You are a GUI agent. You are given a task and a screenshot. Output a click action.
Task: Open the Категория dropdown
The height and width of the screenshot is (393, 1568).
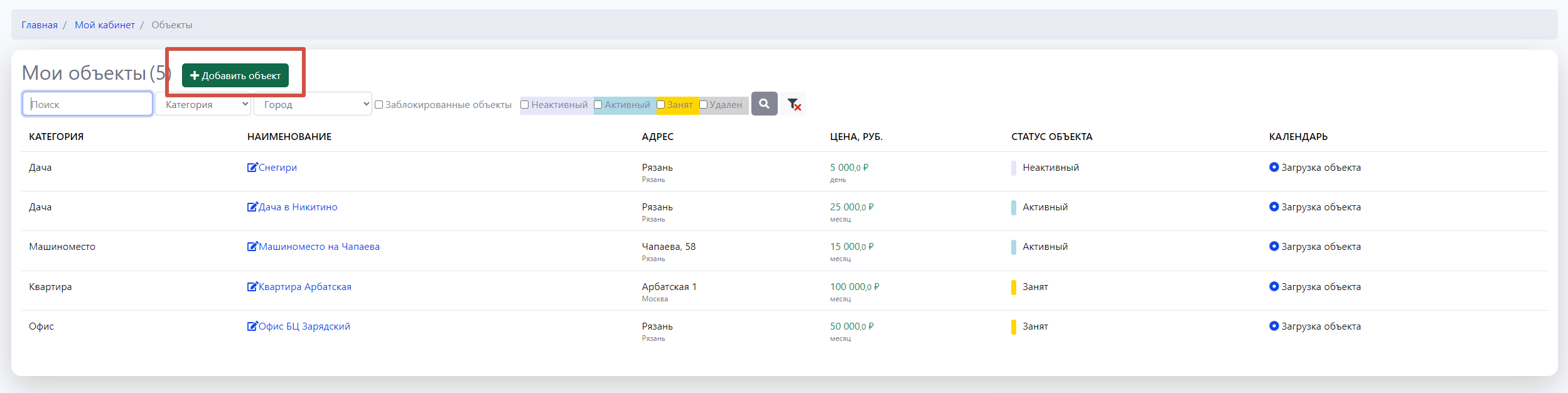tap(203, 104)
